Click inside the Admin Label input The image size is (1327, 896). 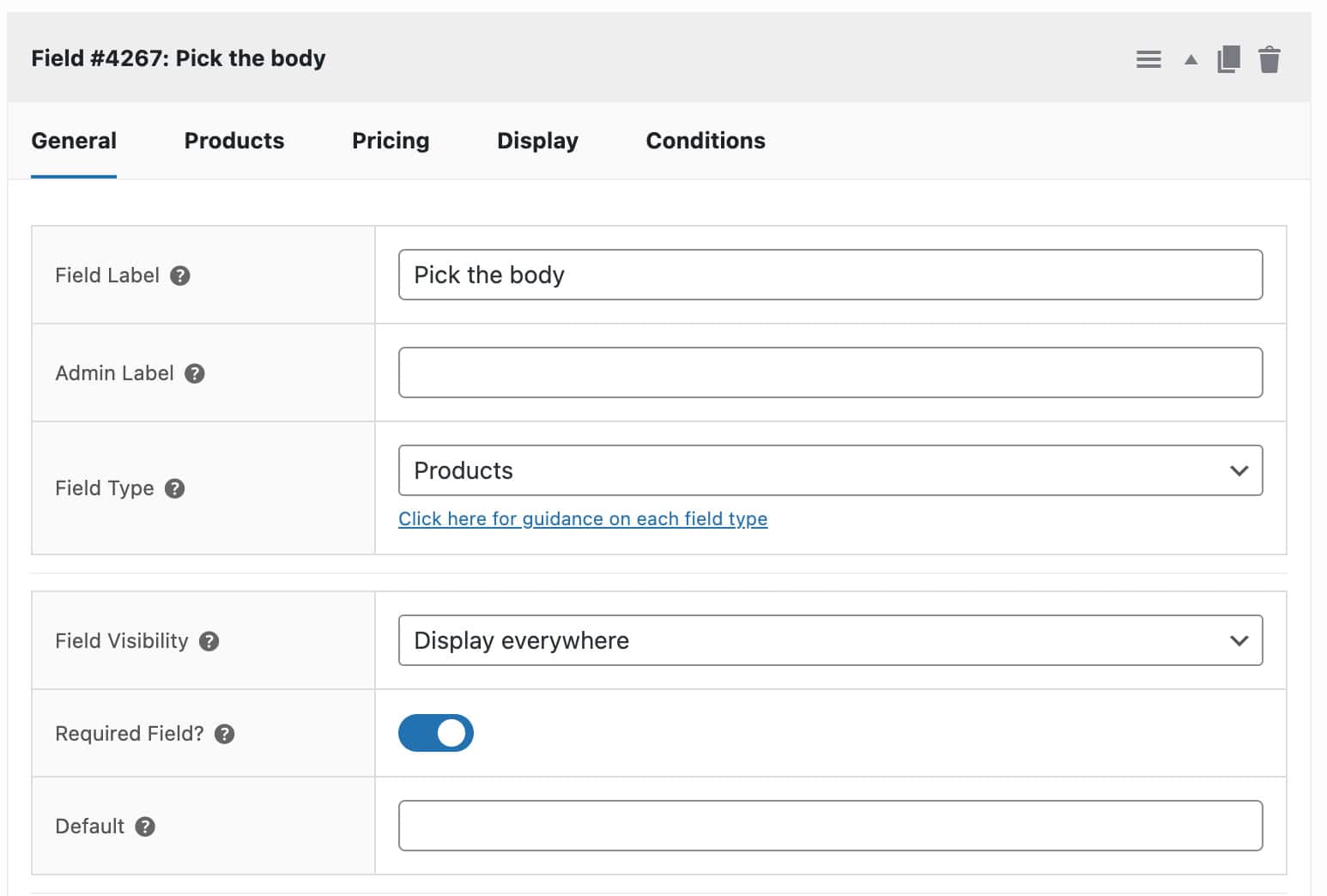coord(829,372)
